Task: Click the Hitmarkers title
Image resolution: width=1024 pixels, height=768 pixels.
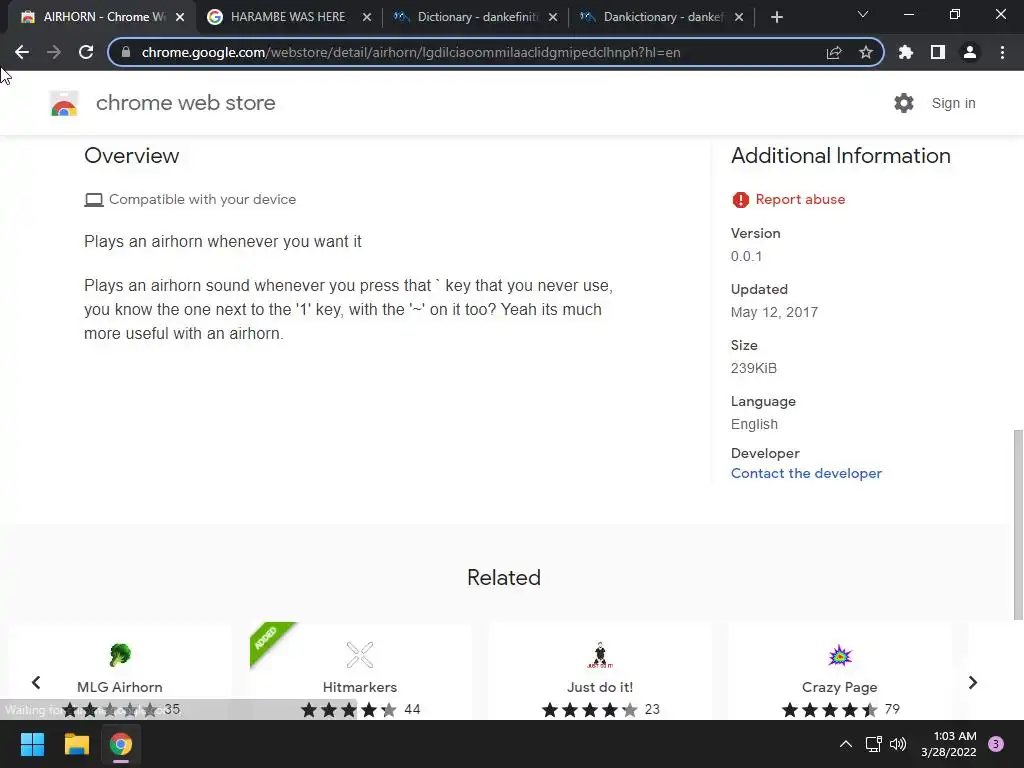Action: 360,687
